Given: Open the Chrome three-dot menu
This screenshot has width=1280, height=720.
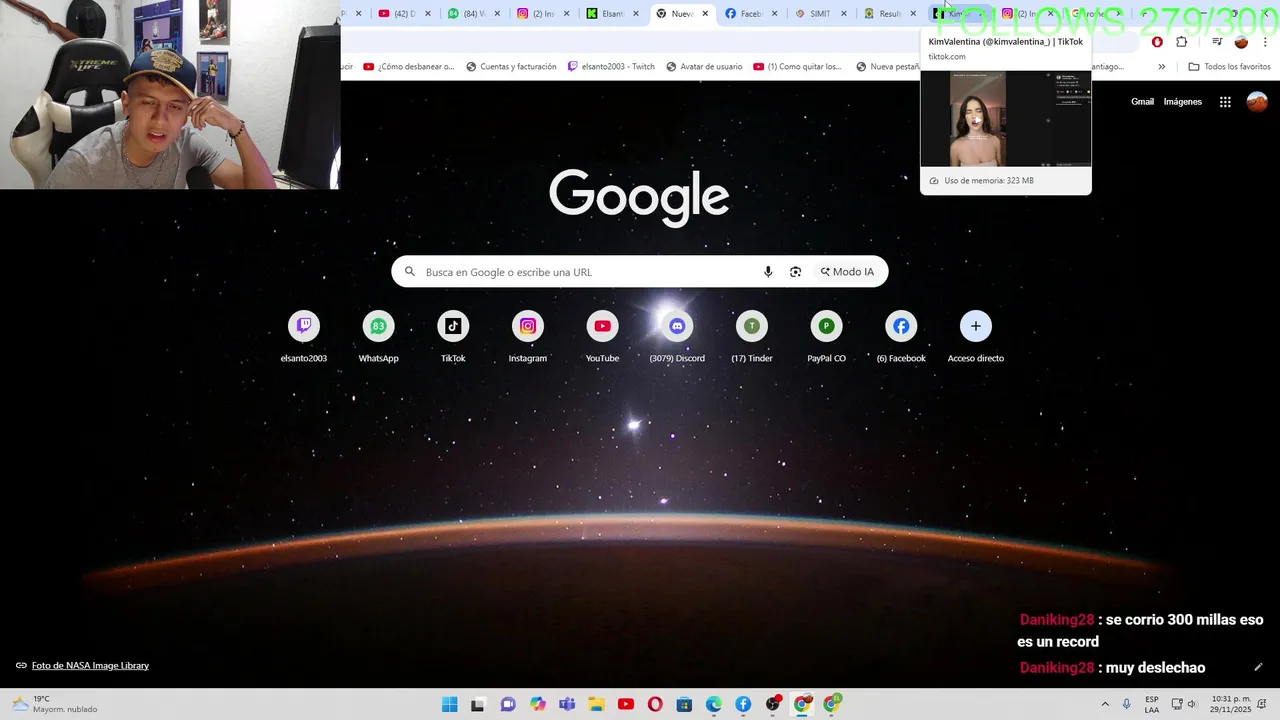Looking at the screenshot, I should pyautogui.click(x=1265, y=42).
